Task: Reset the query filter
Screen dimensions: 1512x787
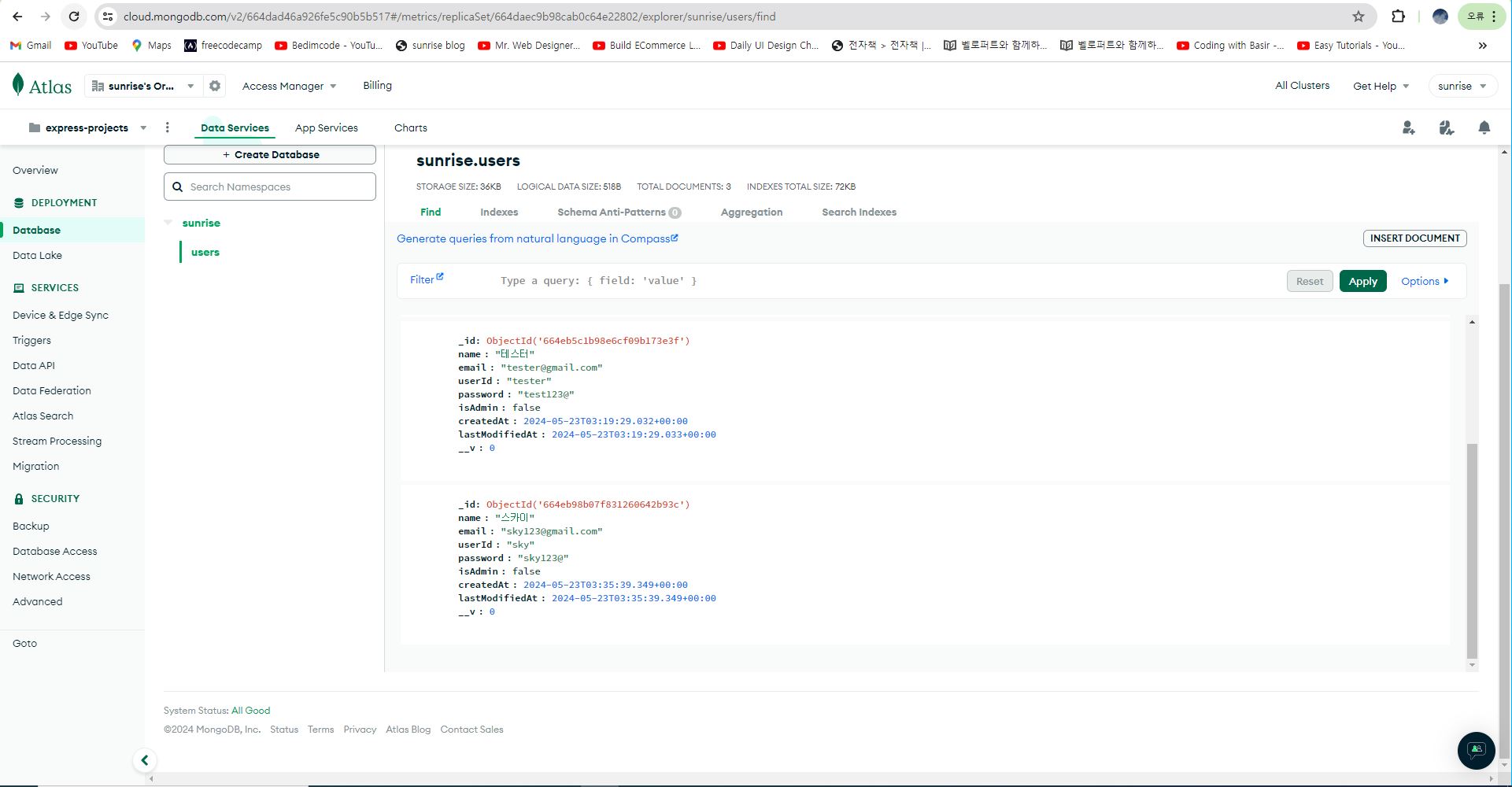Action: [1310, 281]
